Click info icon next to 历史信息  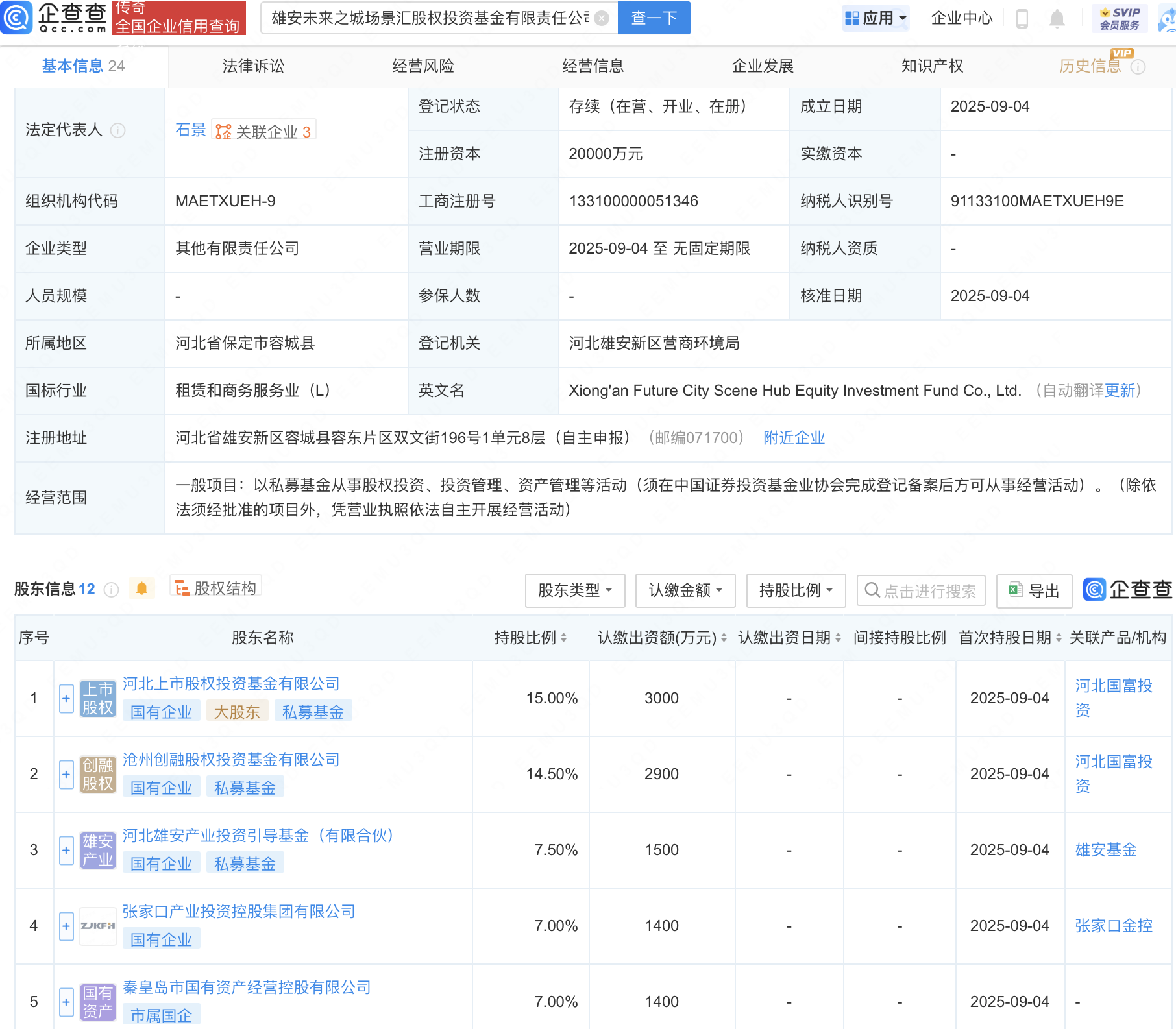click(1138, 67)
